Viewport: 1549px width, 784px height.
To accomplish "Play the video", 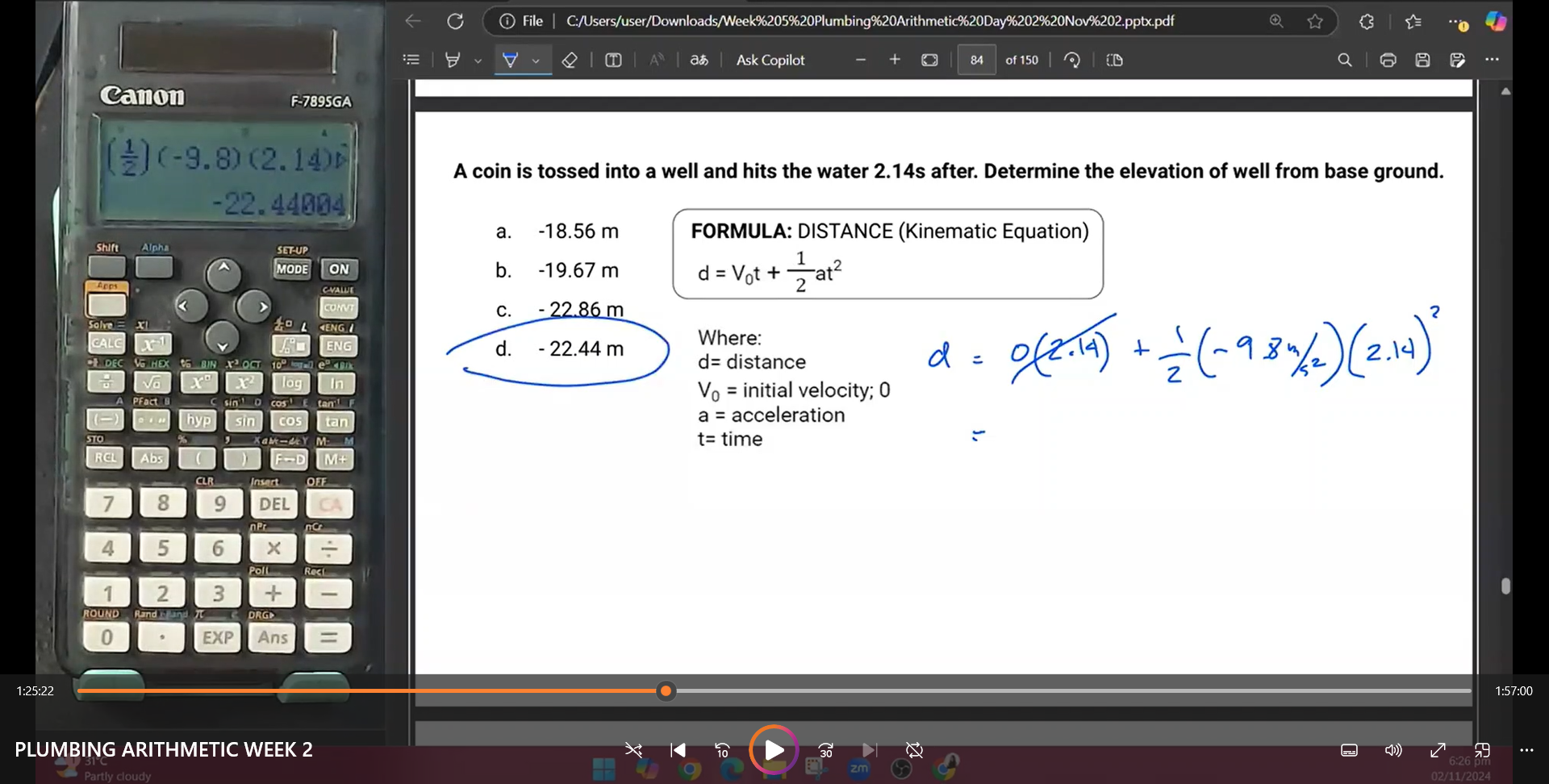I will (x=773, y=750).
